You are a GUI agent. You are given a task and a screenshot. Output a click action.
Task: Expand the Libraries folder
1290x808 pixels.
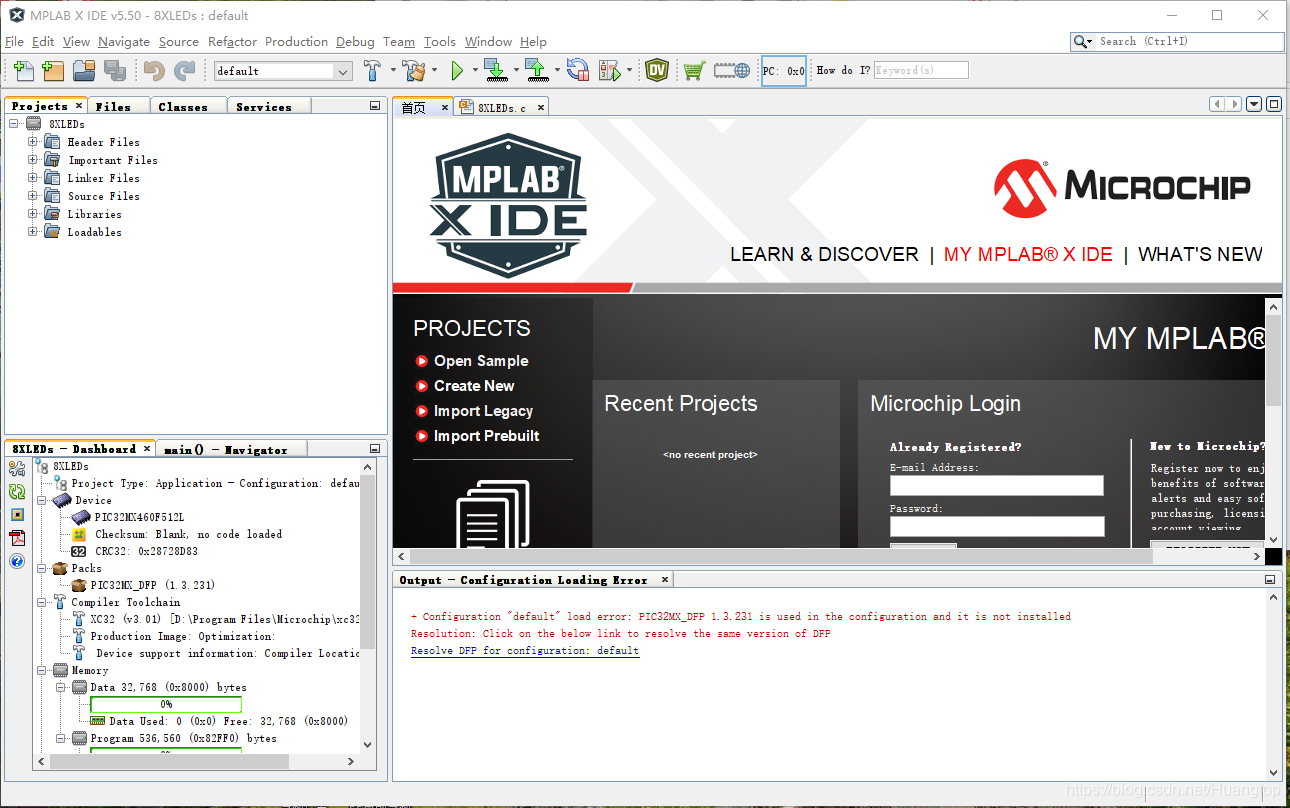tap(33, 214)
